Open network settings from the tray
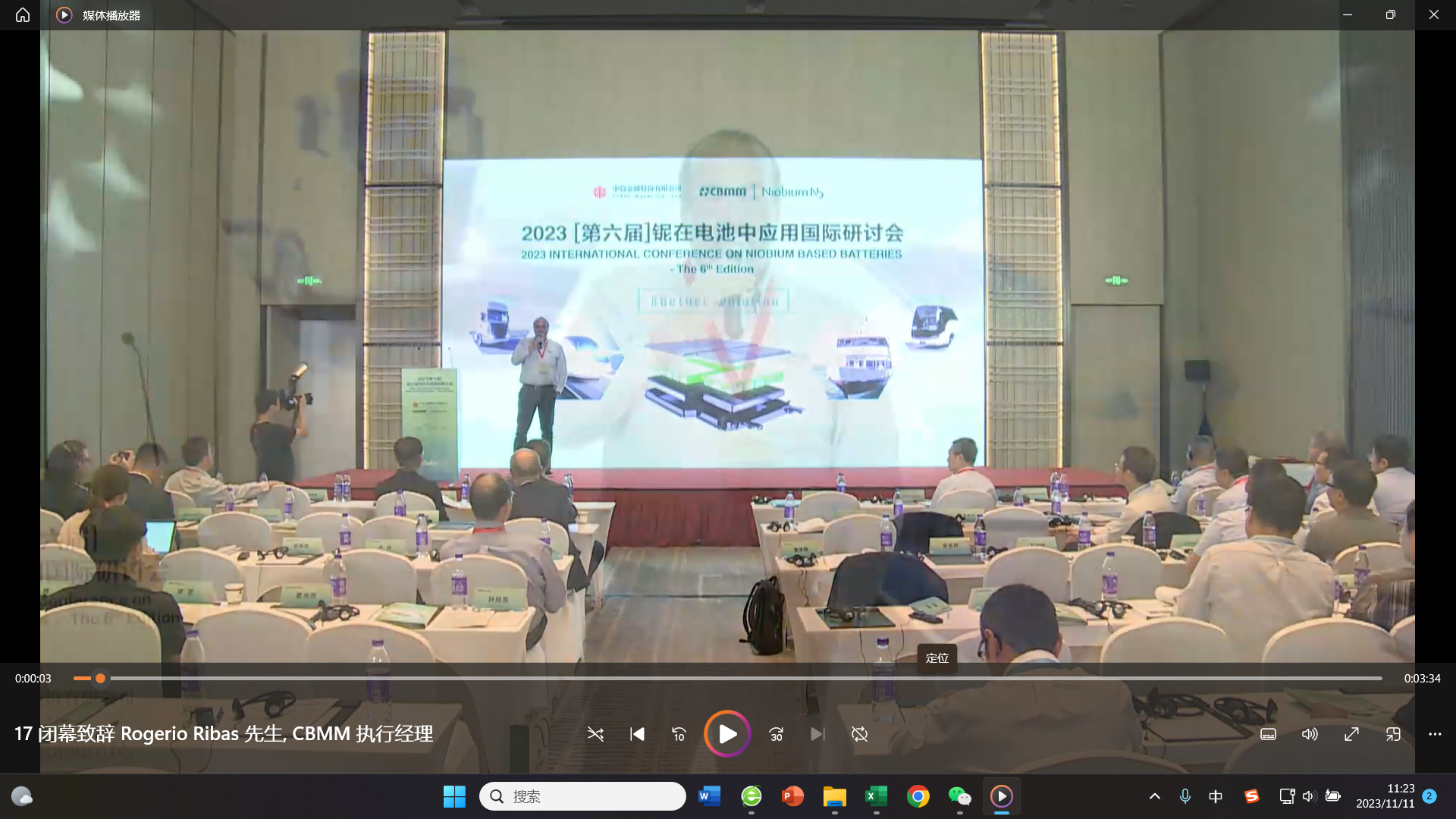Screen dimensions: 1456x819 1287,796
